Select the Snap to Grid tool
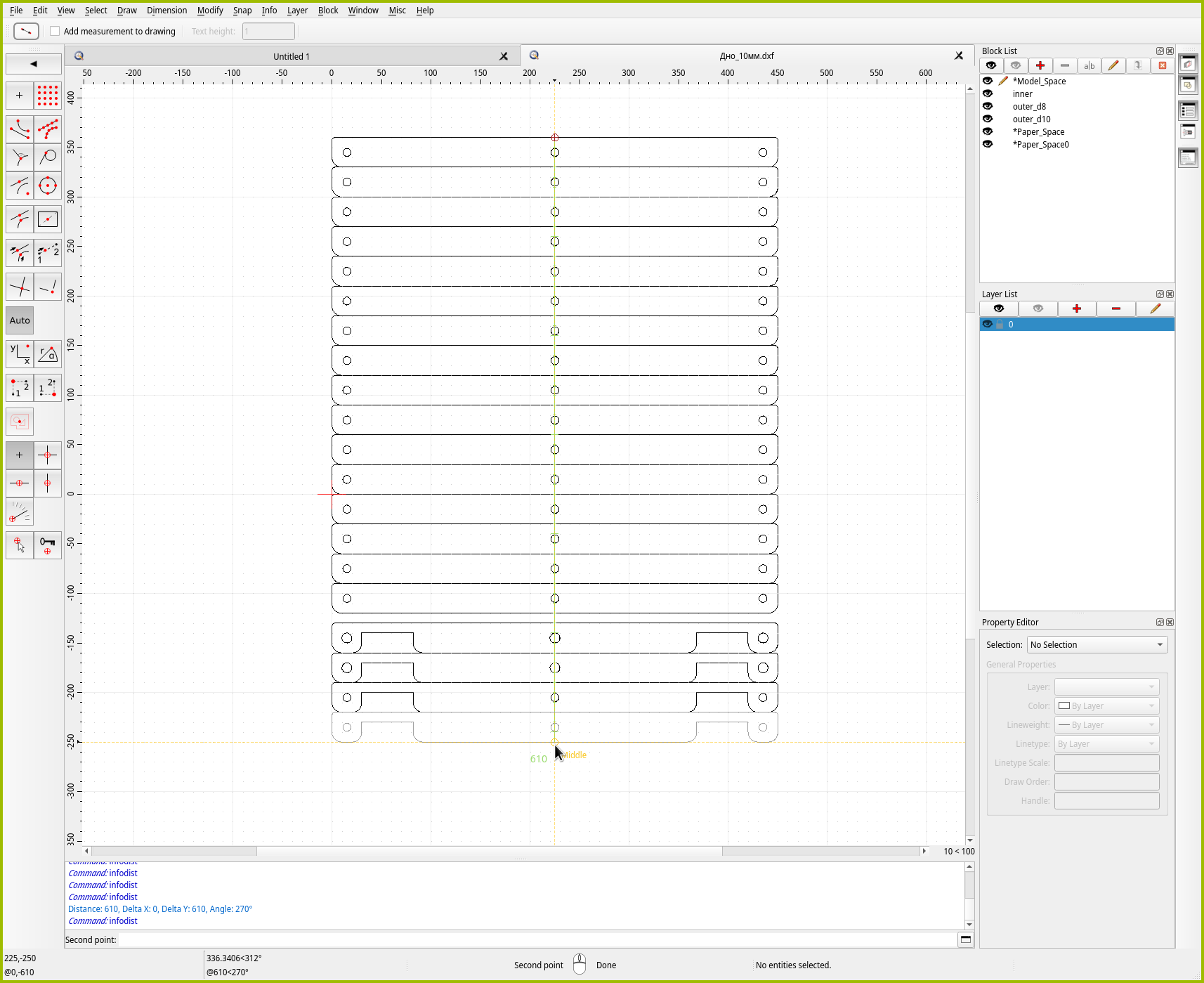This screenshot has height=983, width=1204. pos(48,96)
